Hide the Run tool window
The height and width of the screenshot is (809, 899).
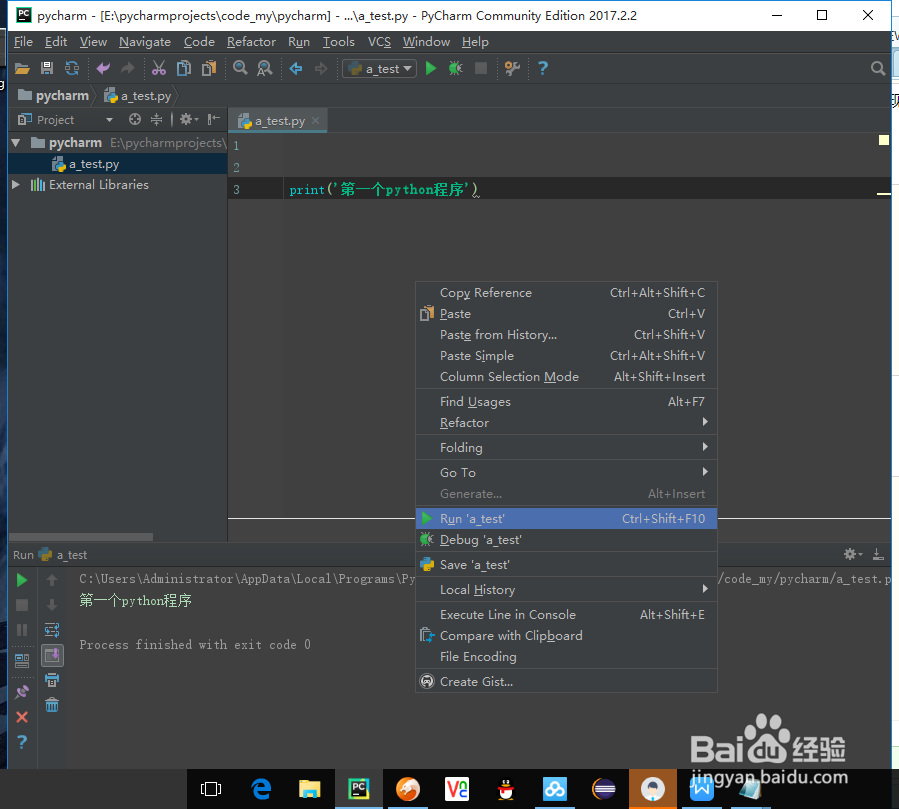pos(878,554)
